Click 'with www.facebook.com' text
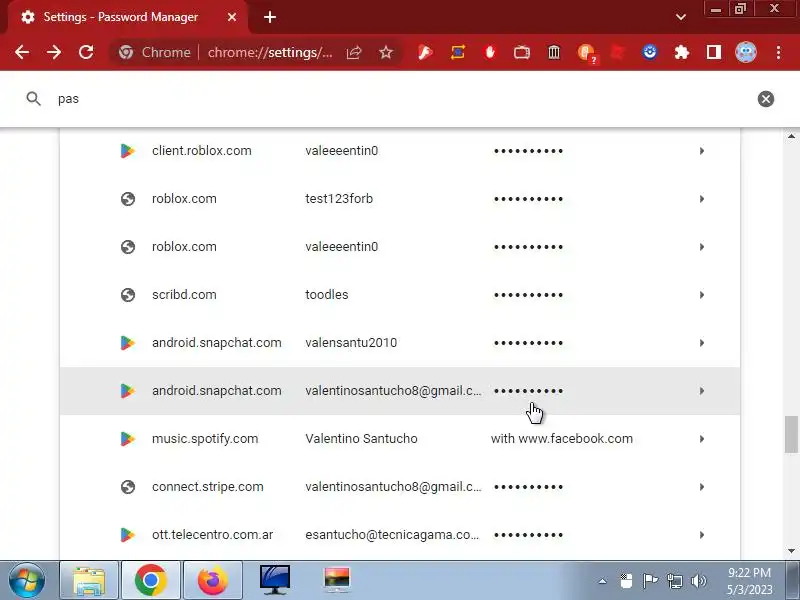 (562, 439)
